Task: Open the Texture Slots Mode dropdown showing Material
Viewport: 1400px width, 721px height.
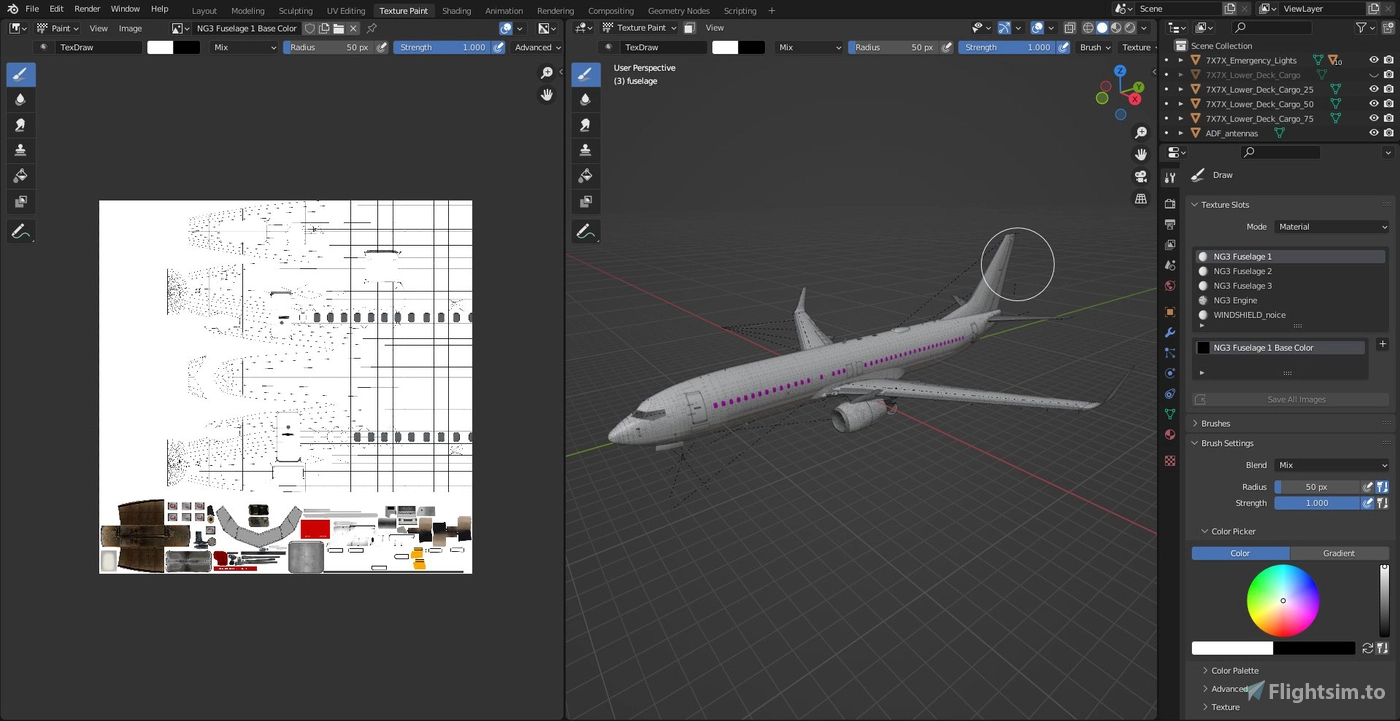Action: point(1331,226)
